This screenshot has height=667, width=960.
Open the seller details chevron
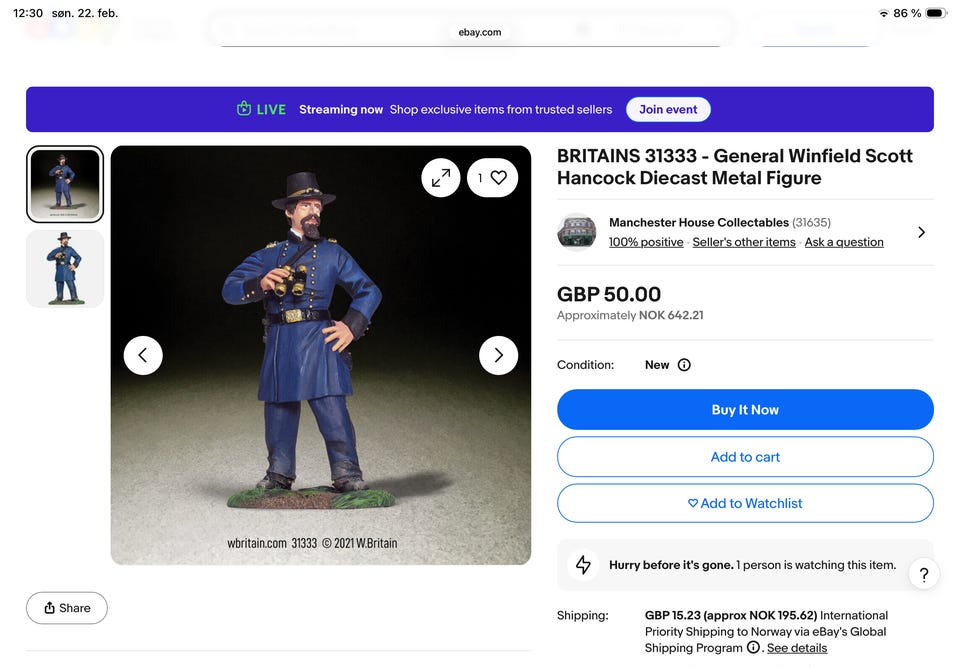(x=921, y=232)
